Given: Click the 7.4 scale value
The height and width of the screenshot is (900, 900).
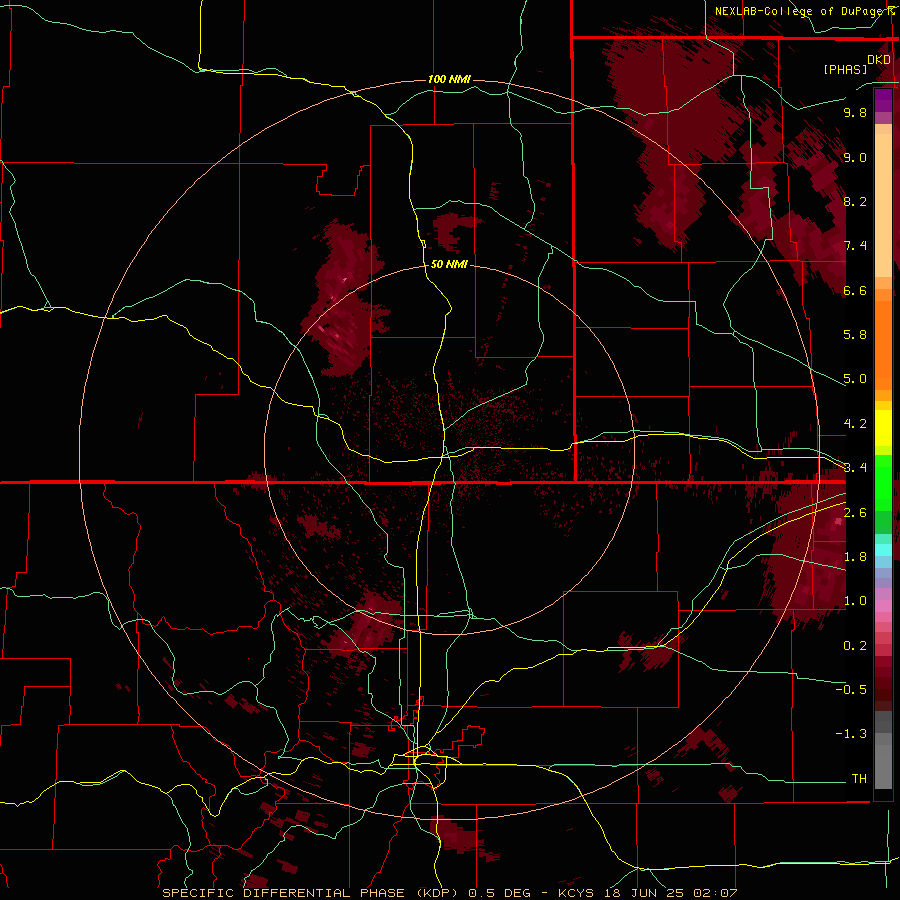Looking at the screenshot, I should (x=855, y=246).
